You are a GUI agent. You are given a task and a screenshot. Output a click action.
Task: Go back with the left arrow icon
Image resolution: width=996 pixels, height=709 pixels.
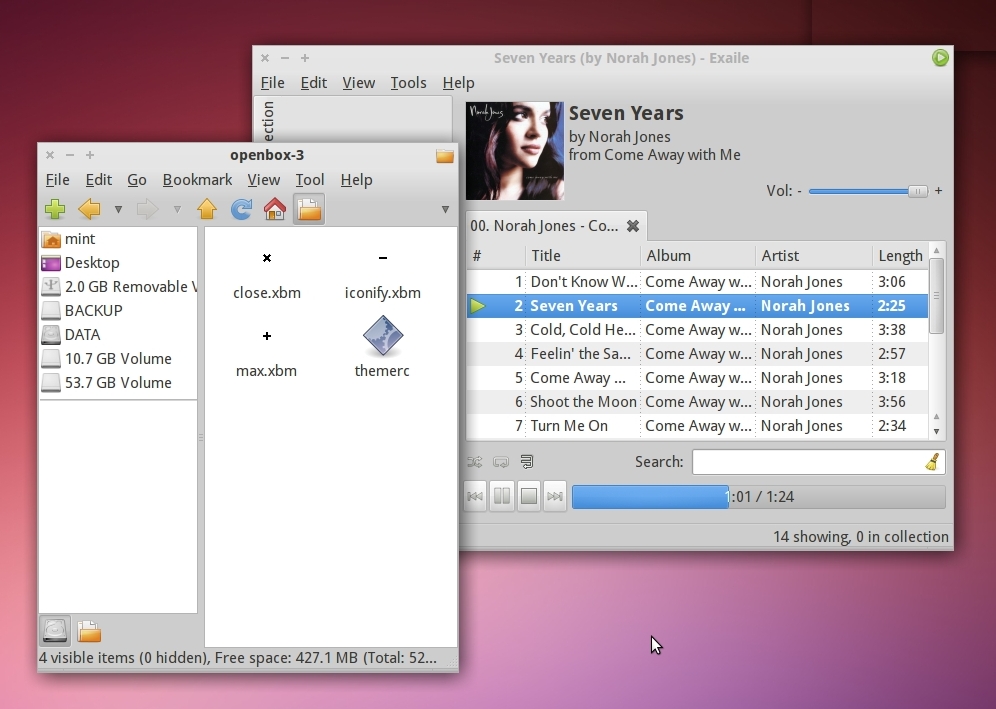(x=90, y=209)
